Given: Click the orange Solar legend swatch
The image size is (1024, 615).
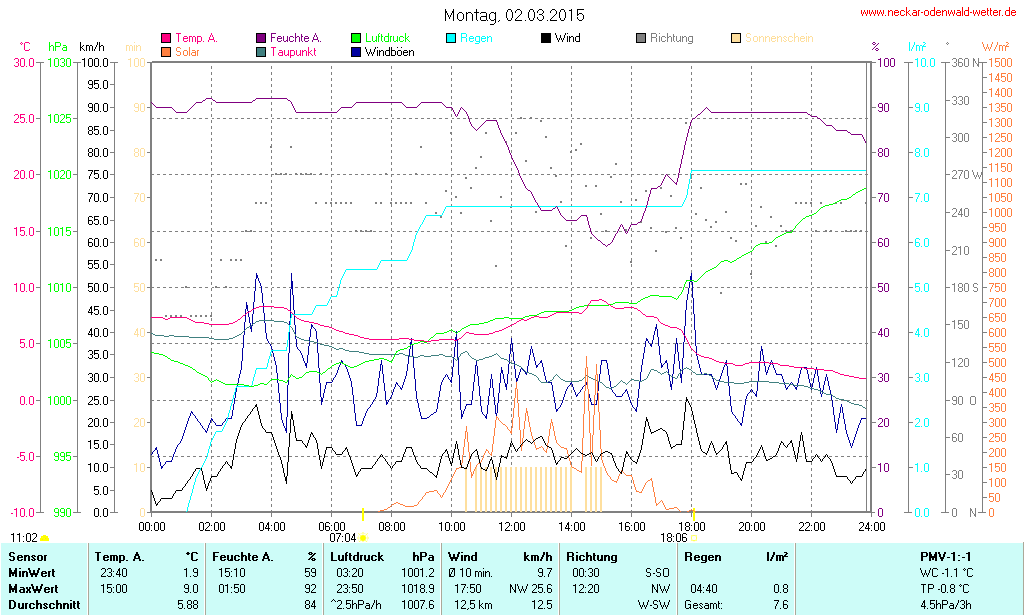Looking at the screenshot, I should point(166,51).
